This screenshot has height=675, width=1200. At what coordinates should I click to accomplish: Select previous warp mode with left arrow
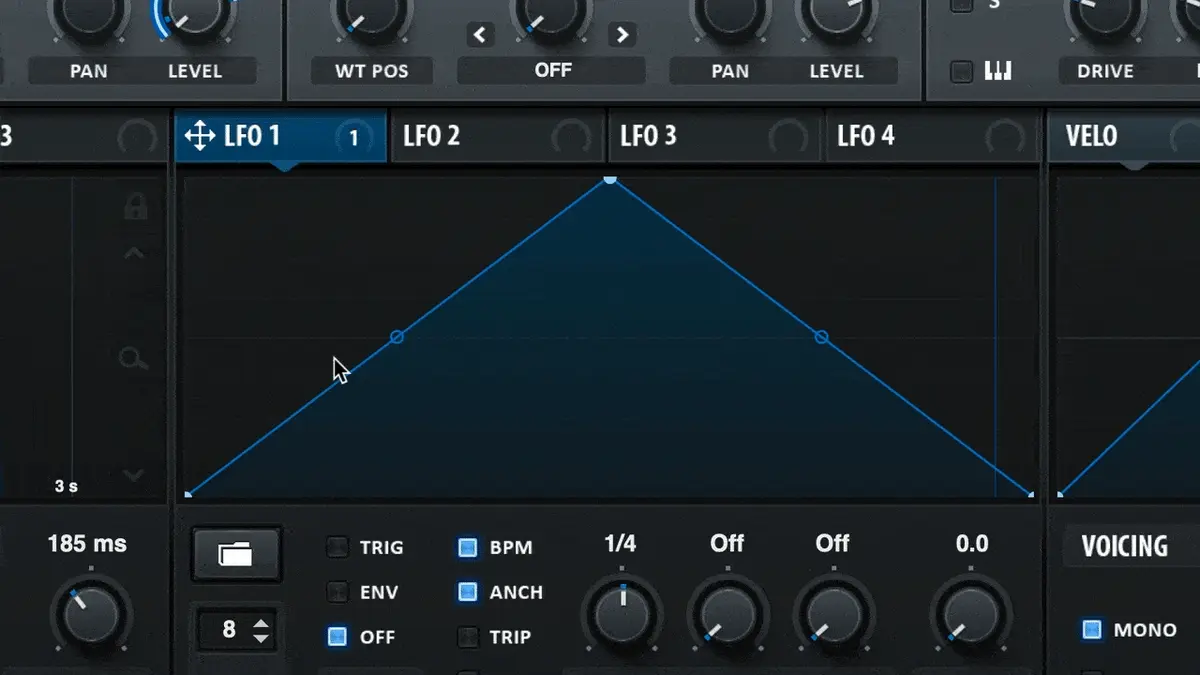pos(481,35)
